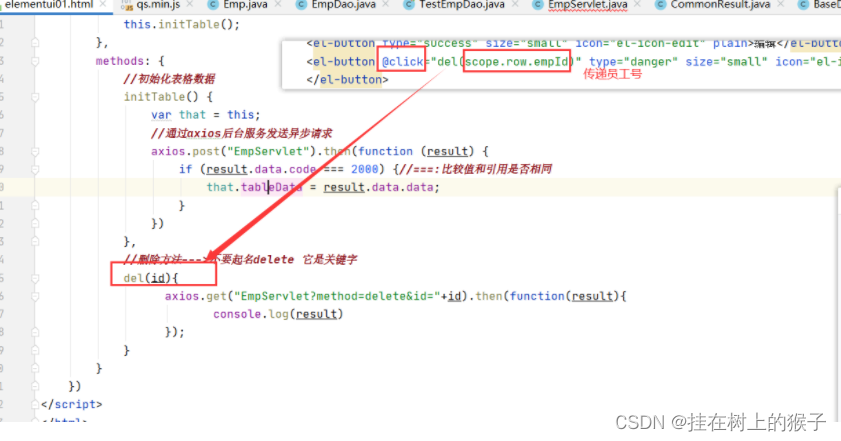This screenshot has height=441, width=841.
Task: Fold the axios.post callback in gutter
Action: click(35, 152)
